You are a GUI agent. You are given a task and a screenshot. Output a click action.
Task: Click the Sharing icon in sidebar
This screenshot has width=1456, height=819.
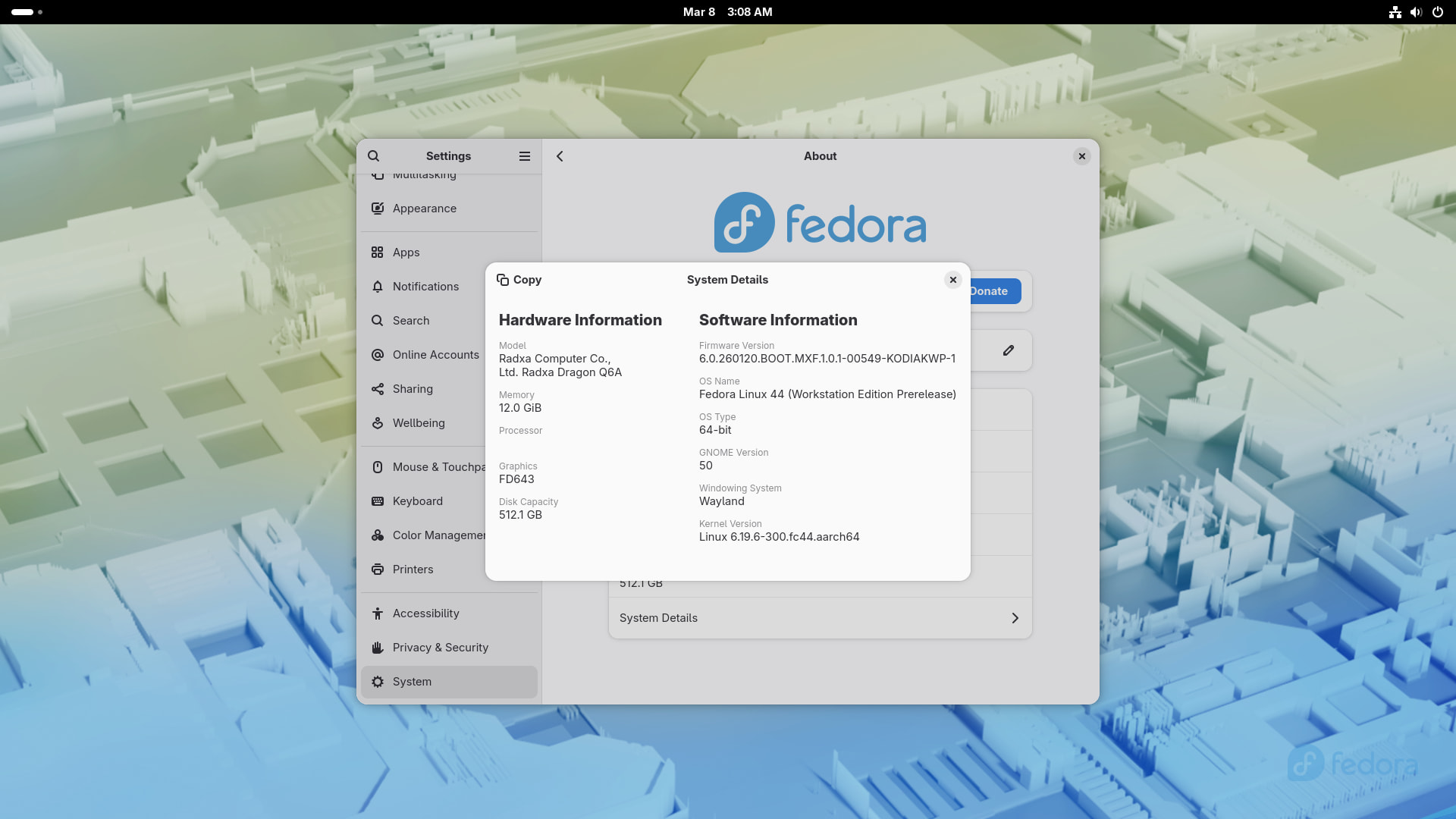pyautogui.click(x=378, y=389)
